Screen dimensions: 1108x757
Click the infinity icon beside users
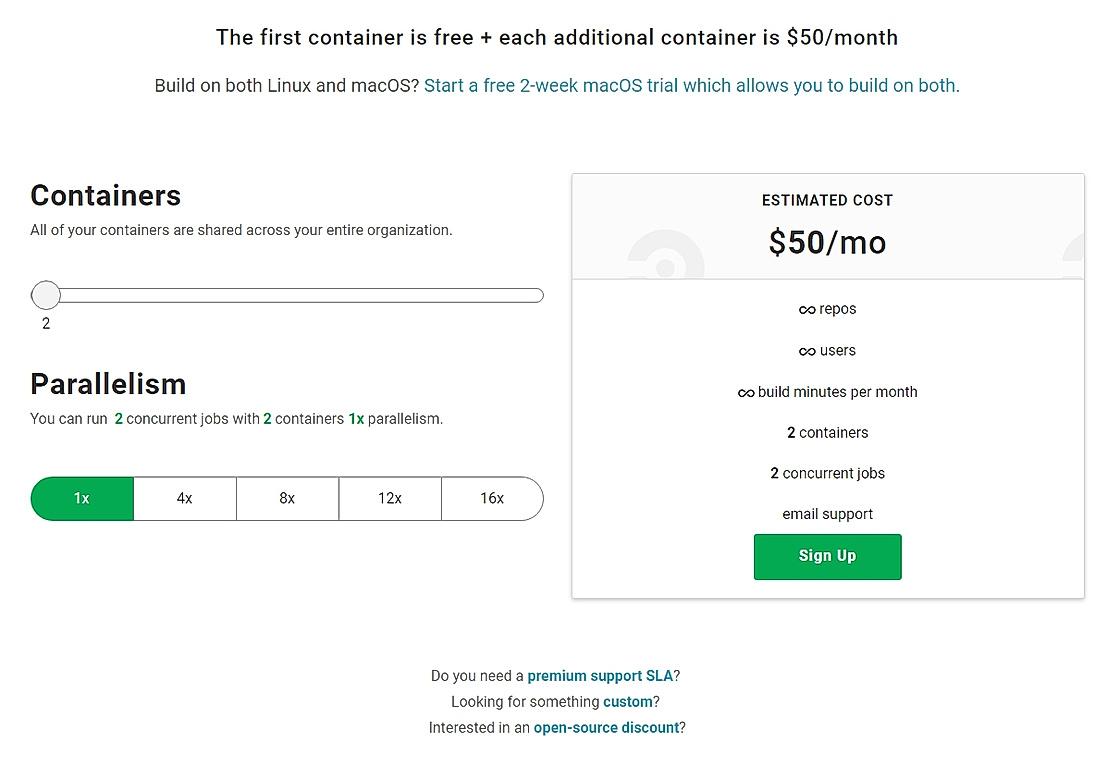pyautogui.click(x=807, y=351)
